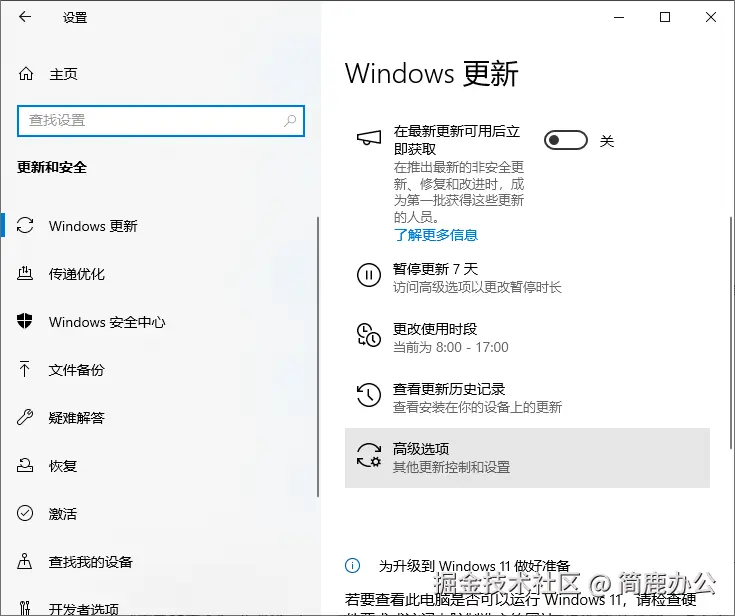Click the history clock icon for 查看更新历史记录
735x616 pixels.
click(369, 395)
